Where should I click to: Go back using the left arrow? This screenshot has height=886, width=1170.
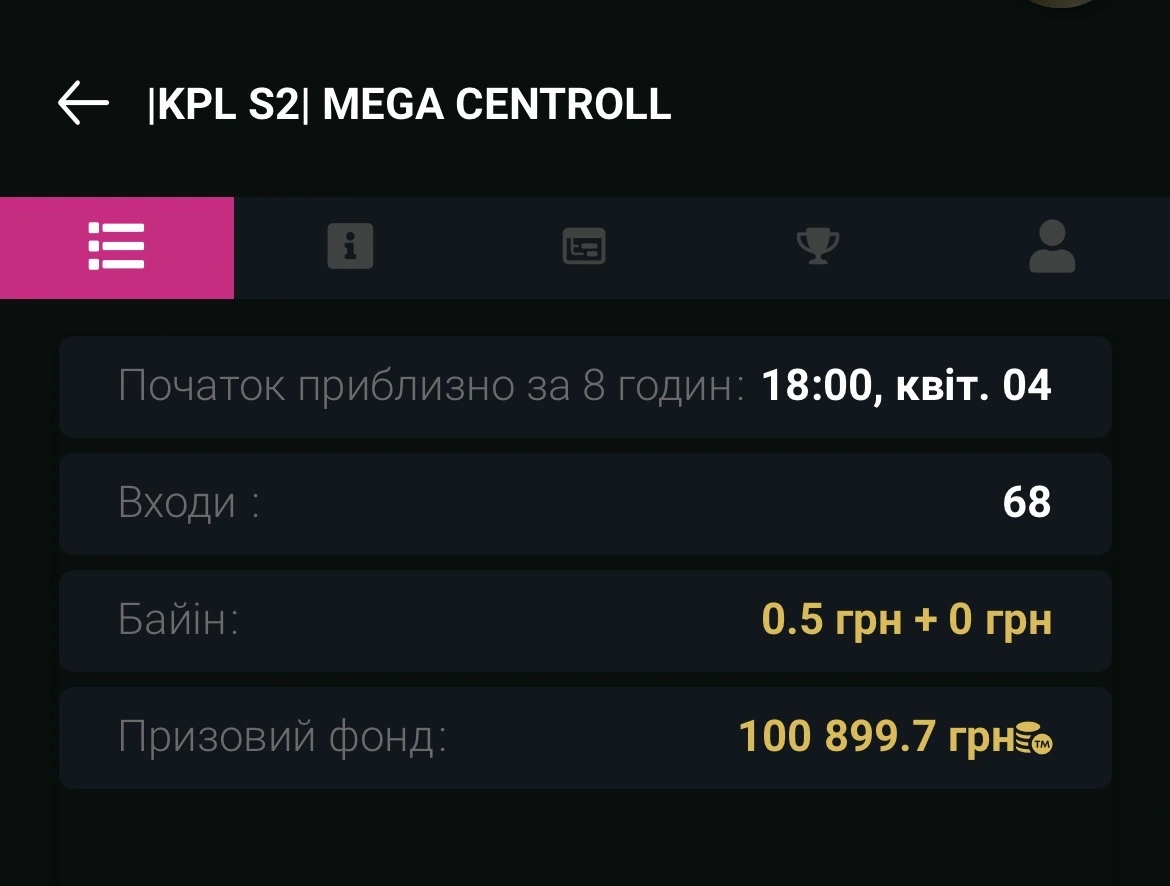click(83, 103)
